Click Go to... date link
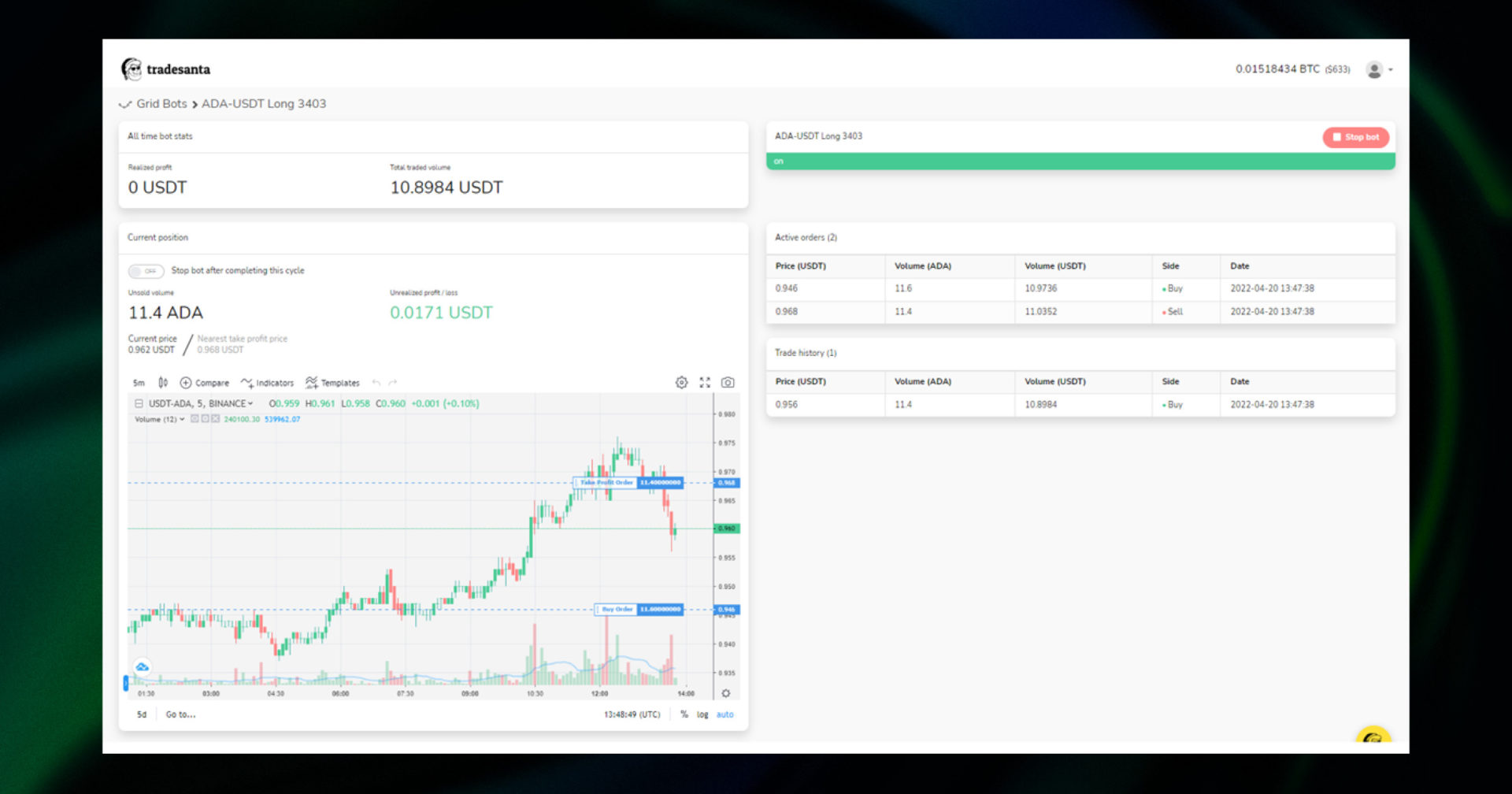Viewport: 1512px width, 794px height. [x=180, y=714]
